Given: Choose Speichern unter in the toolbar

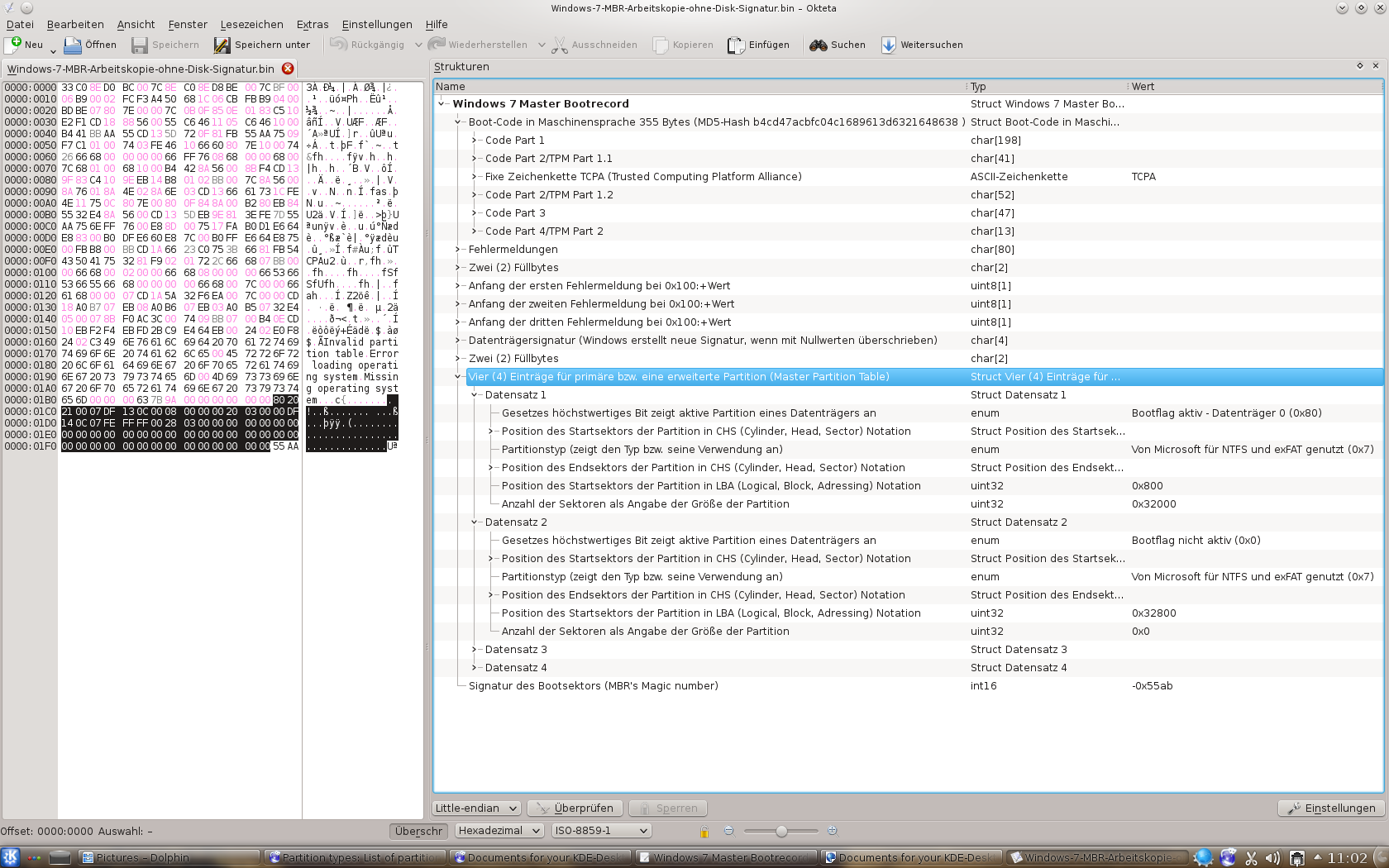Looking at the screenshot, I should 262,45.
